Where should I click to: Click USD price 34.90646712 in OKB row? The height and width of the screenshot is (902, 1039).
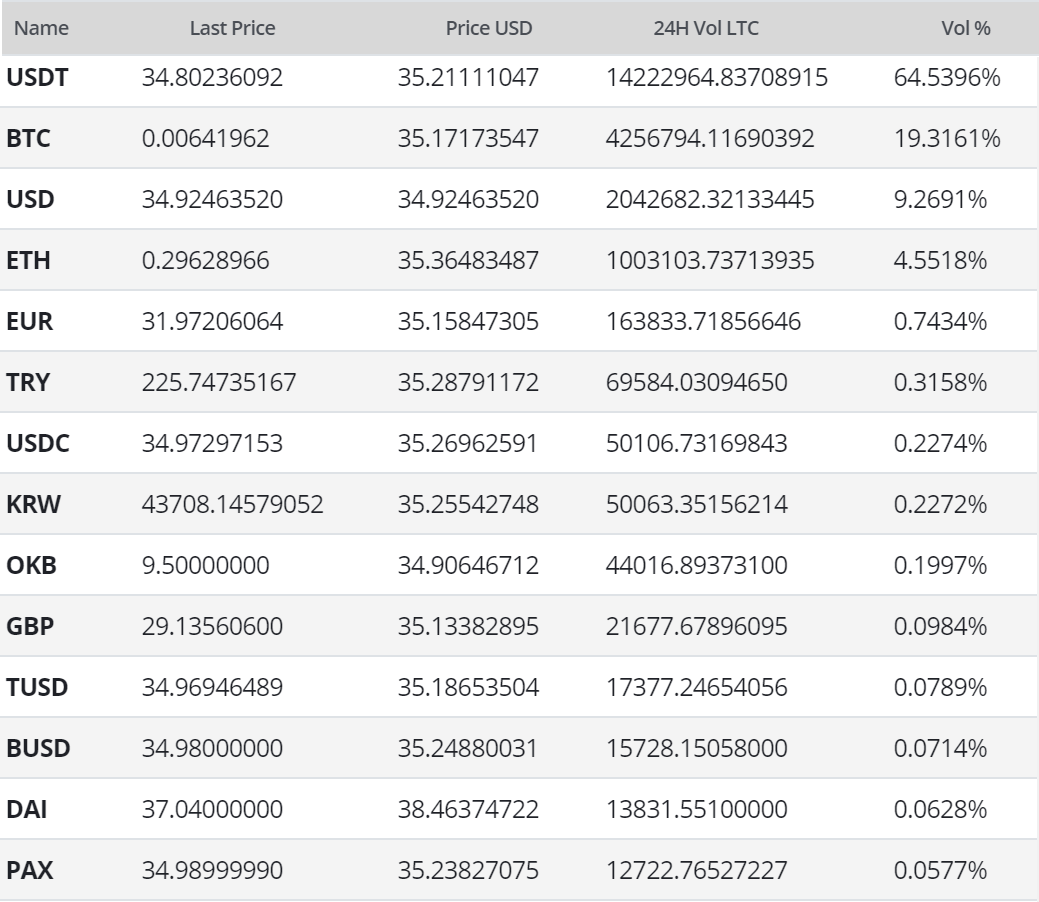tap(468, 565)
